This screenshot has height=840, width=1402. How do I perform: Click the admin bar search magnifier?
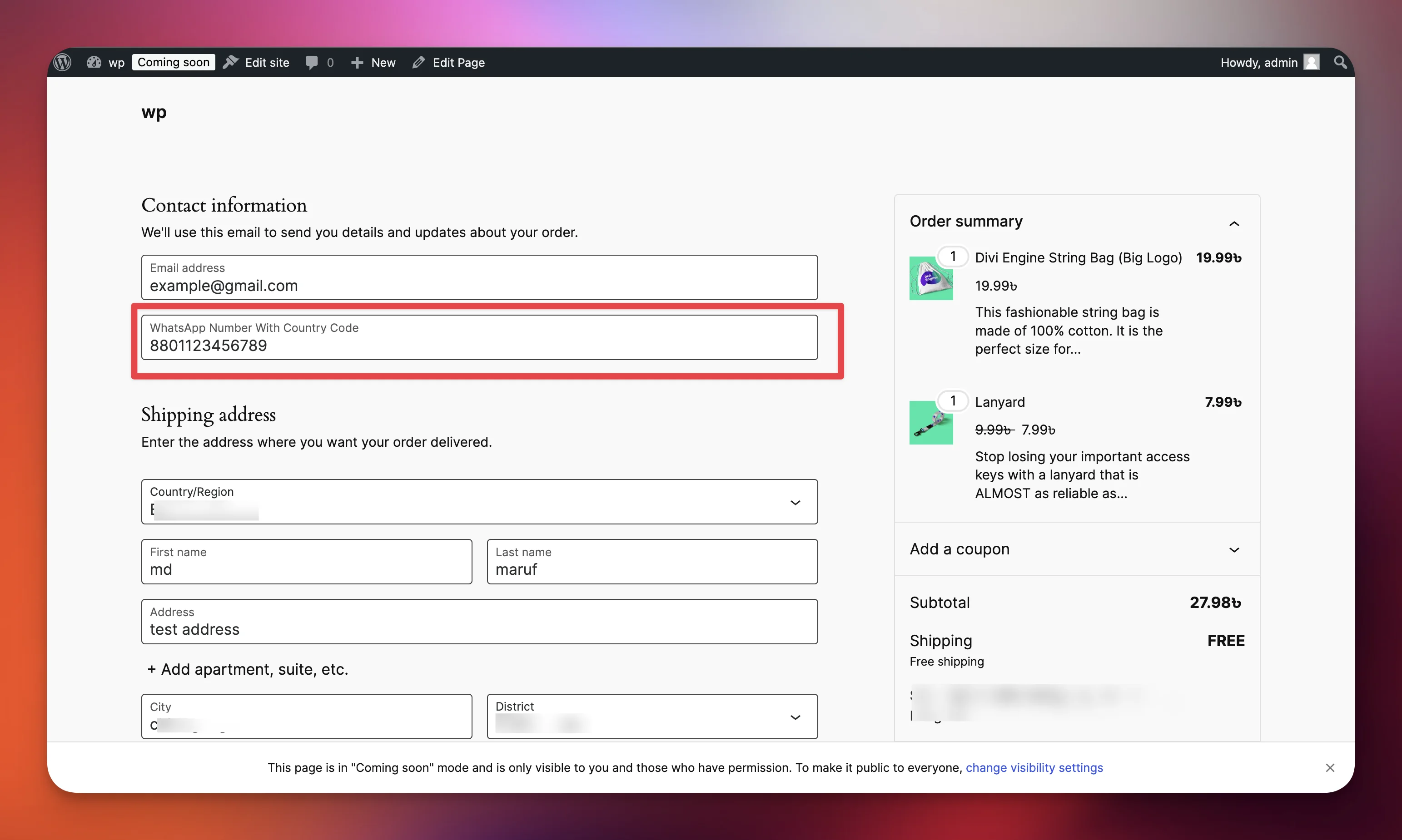[1340, 62]
